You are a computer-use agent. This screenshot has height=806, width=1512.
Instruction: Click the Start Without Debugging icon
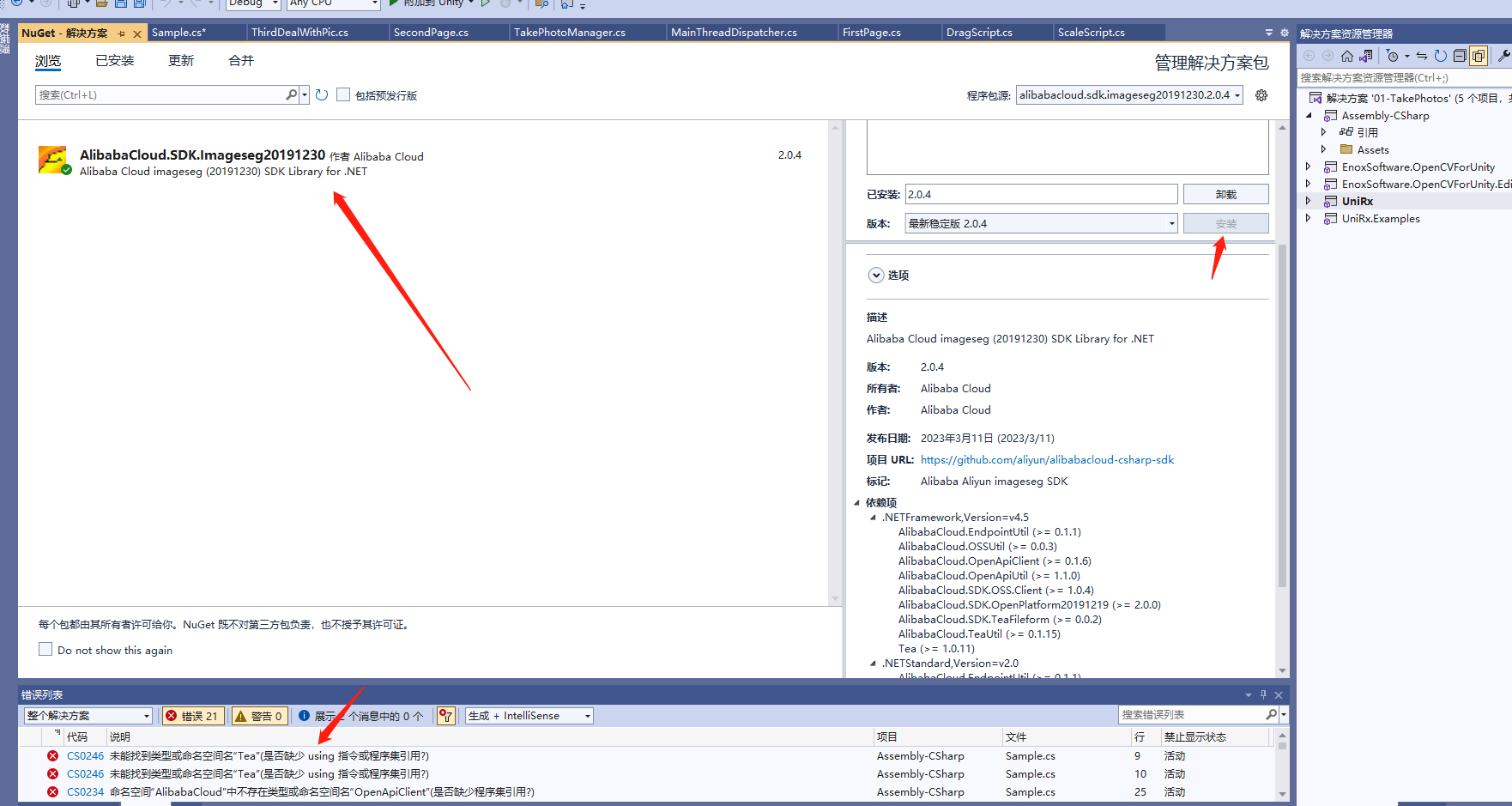486,3
